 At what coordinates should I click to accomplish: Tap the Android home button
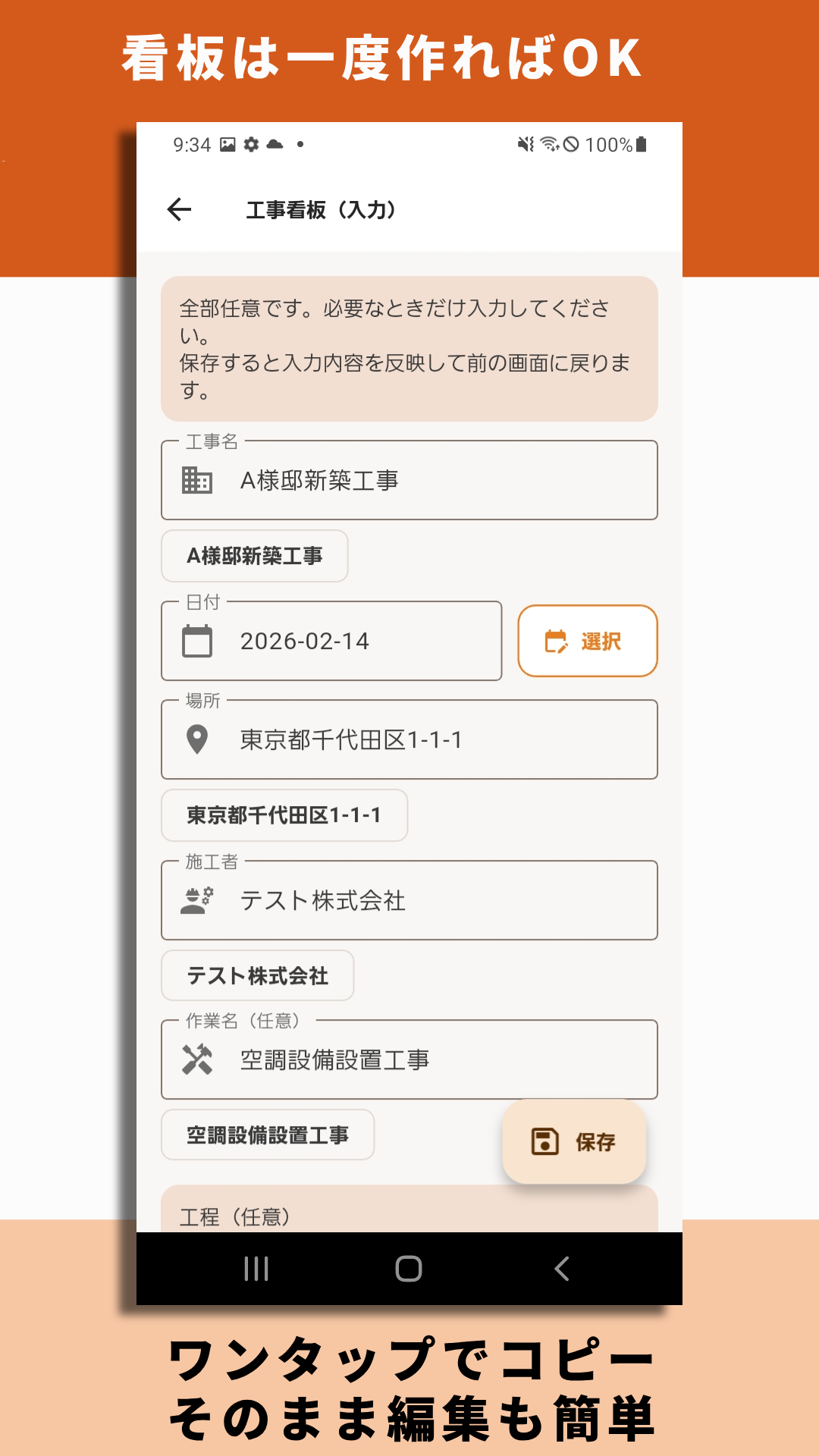(409, 1269)
